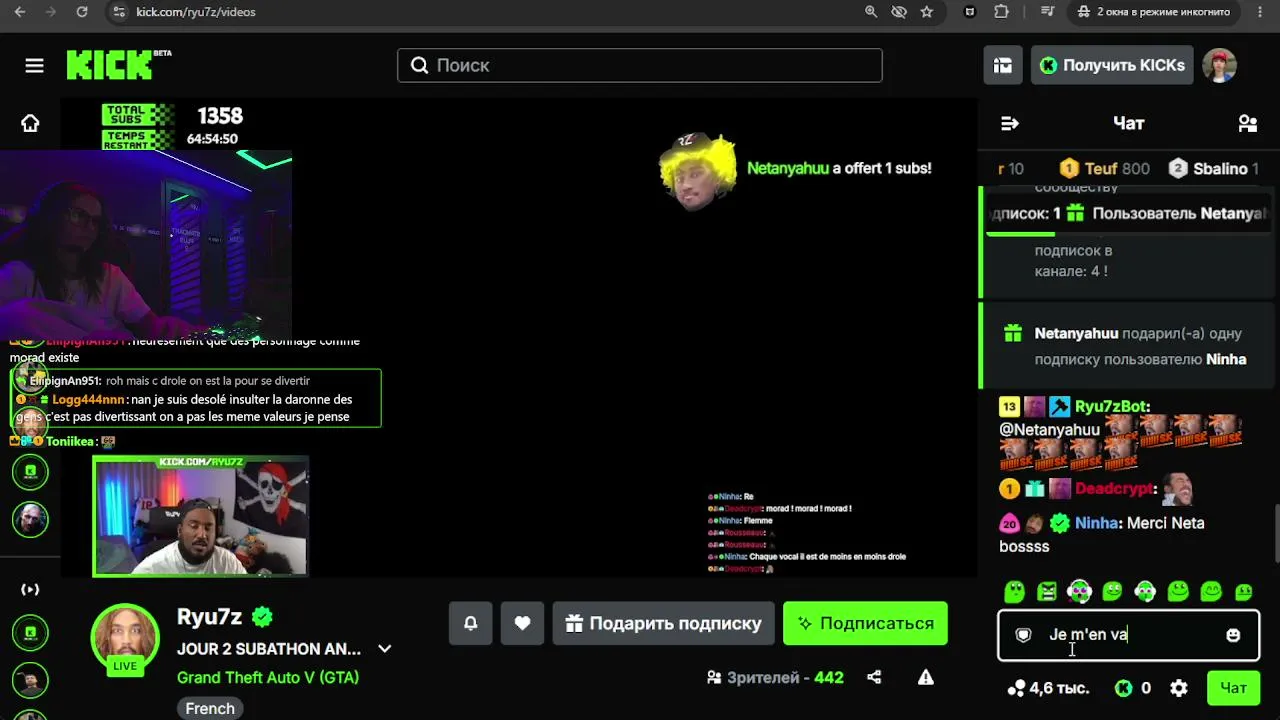Open the Home sidebar icon
The height and width of the screenshot is (720, 1280).
30,123
